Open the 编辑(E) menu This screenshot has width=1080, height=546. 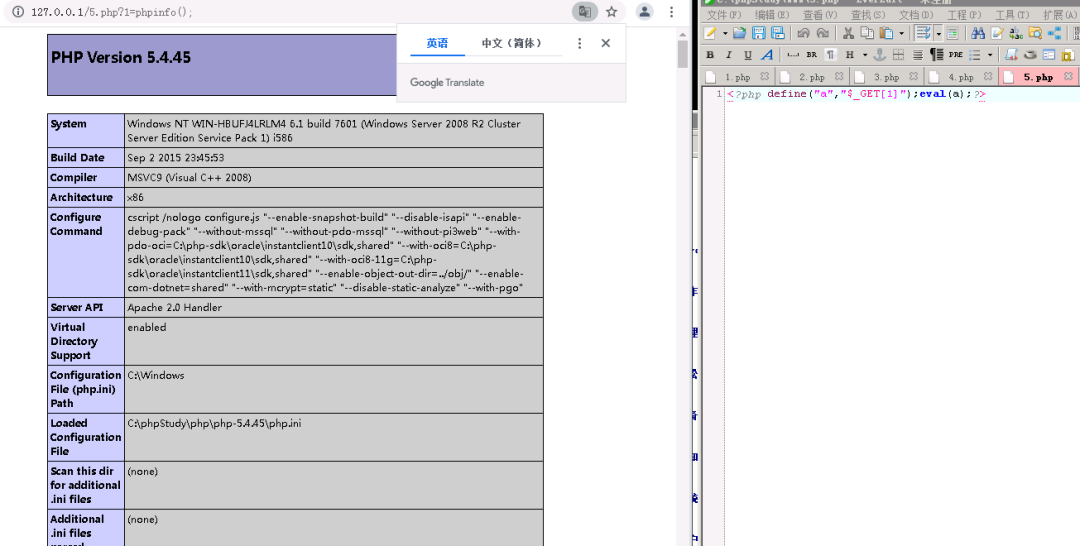pos(771,14)
